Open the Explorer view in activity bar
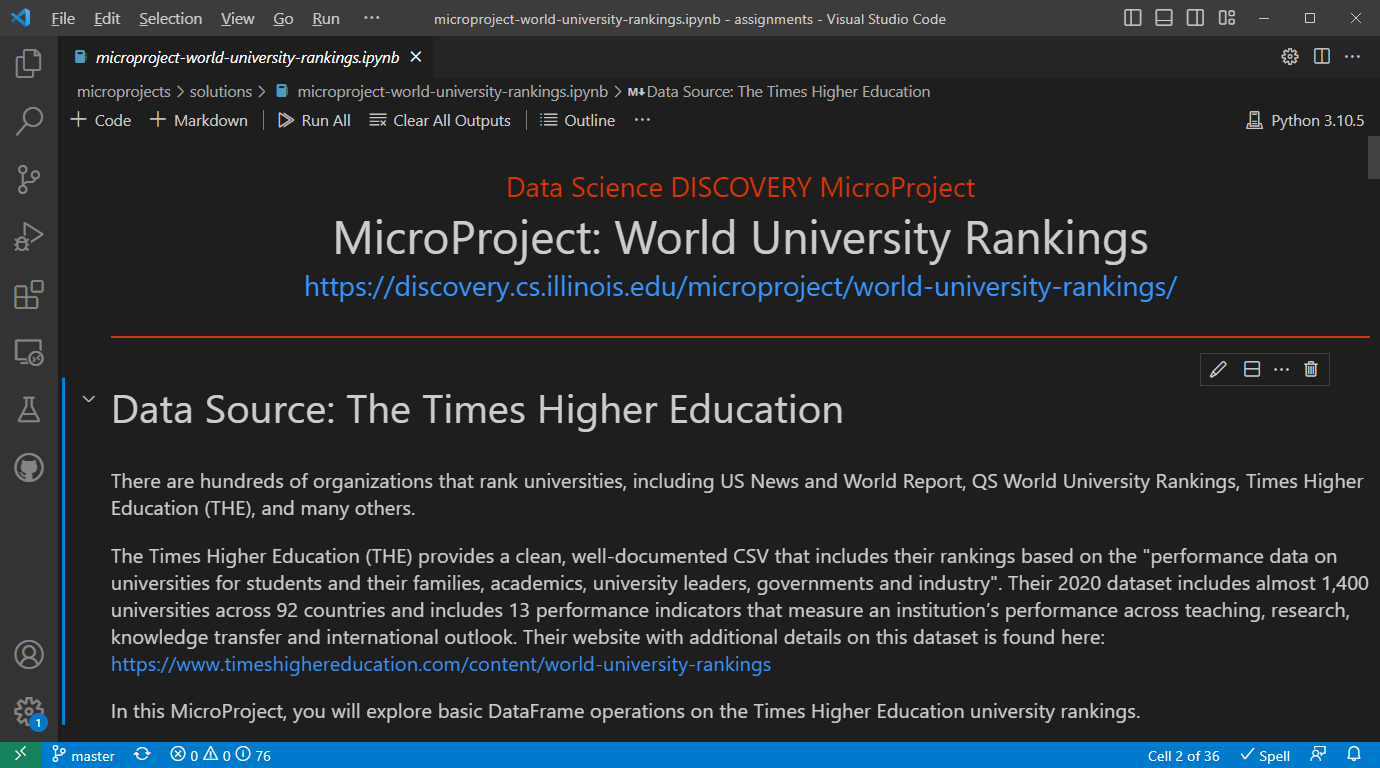 coord(29,64)
